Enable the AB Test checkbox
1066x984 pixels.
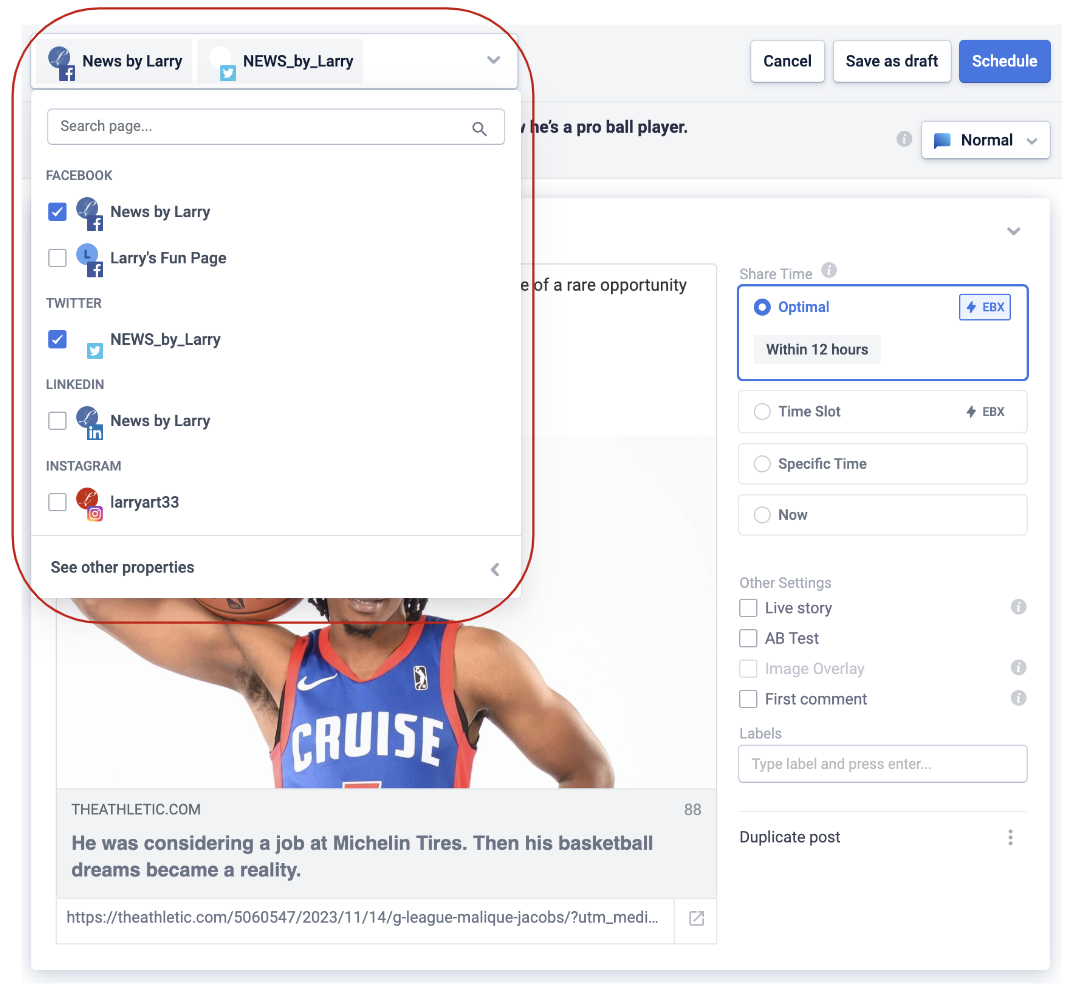748,638
